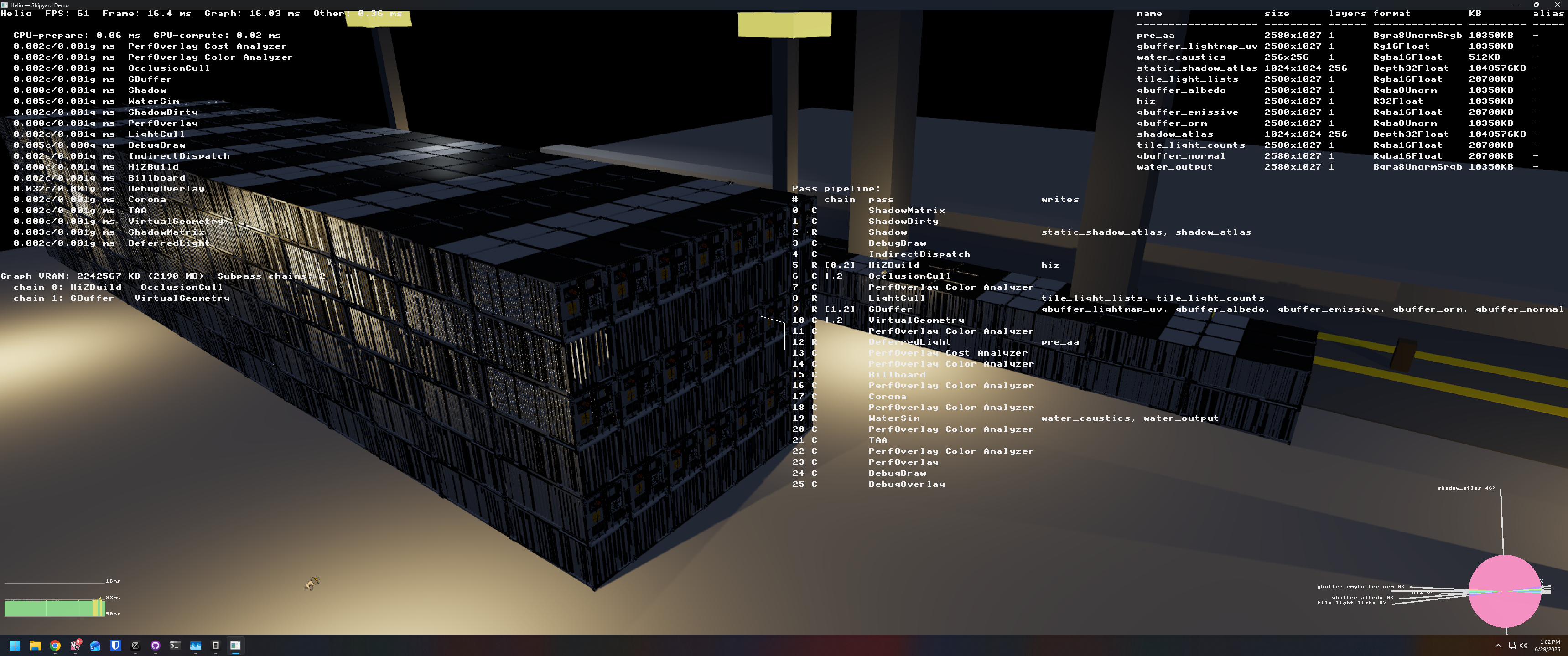Click 'static_shadow_atlas' row in texture table
The width and height of the screenshot is (1568, 656).
(1338, 68)
